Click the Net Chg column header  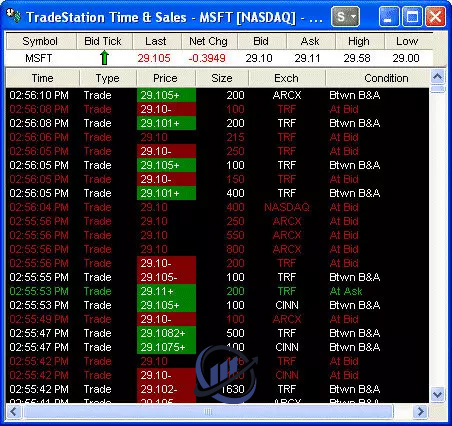pyautogui.click(x=209, y=41)
